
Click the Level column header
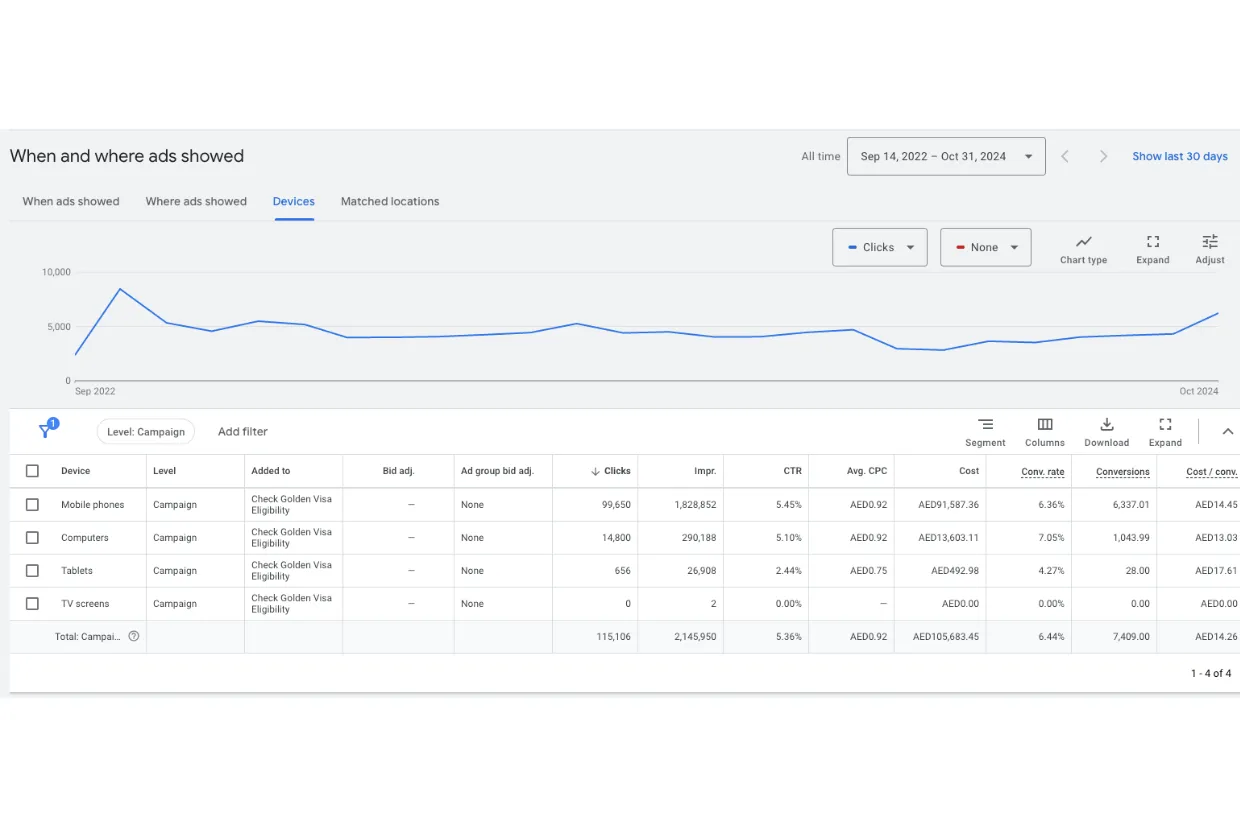[x=164, y=471]
